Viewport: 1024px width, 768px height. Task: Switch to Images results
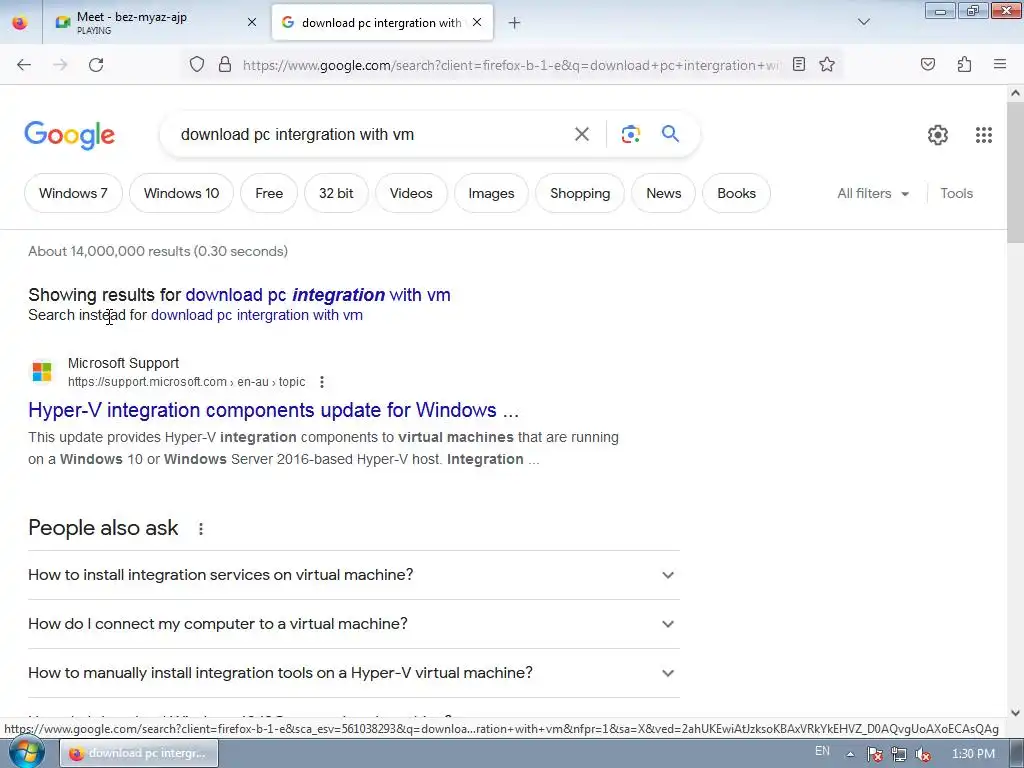tap(491, 193)
